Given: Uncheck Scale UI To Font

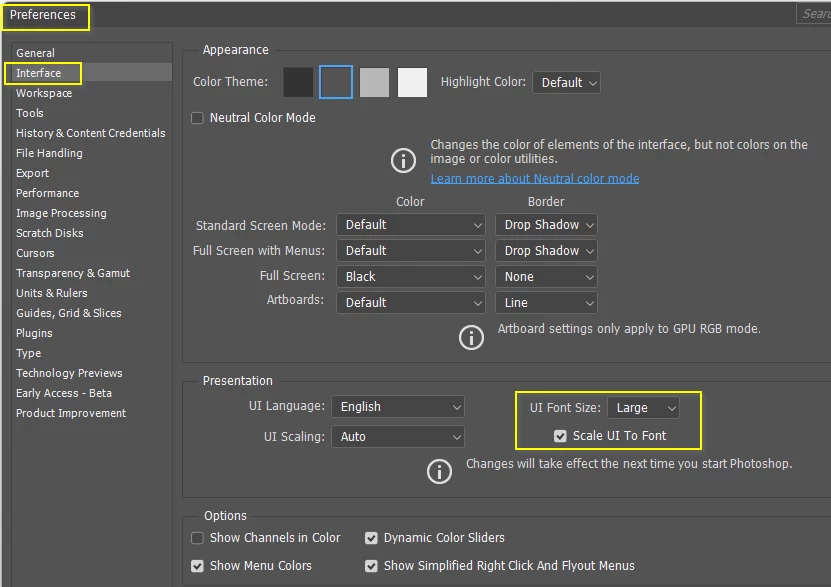Looking at the screenshot, I should (x=560, y=436).
